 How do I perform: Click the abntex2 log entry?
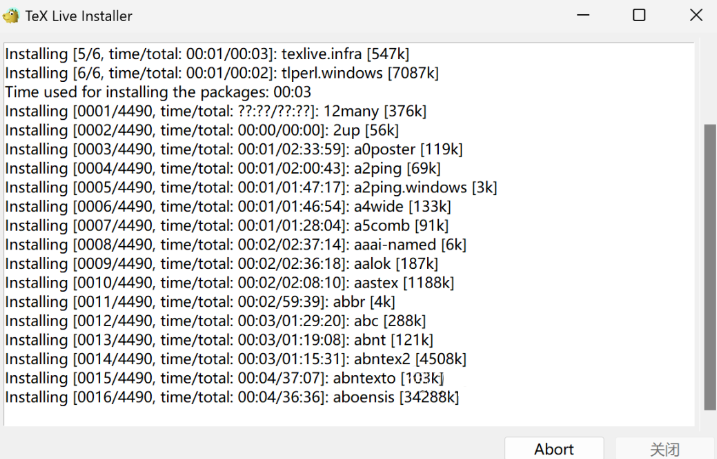pos(235,359)
